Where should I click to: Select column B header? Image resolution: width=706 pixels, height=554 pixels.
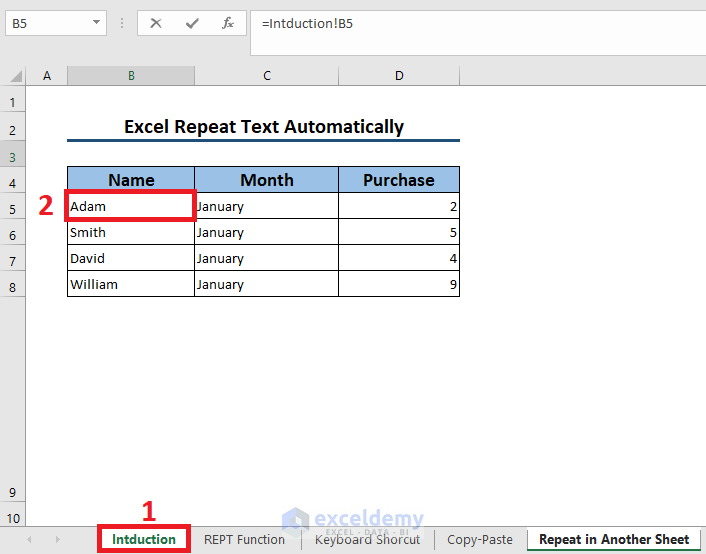pyautogui.click(x=131, y=76)
